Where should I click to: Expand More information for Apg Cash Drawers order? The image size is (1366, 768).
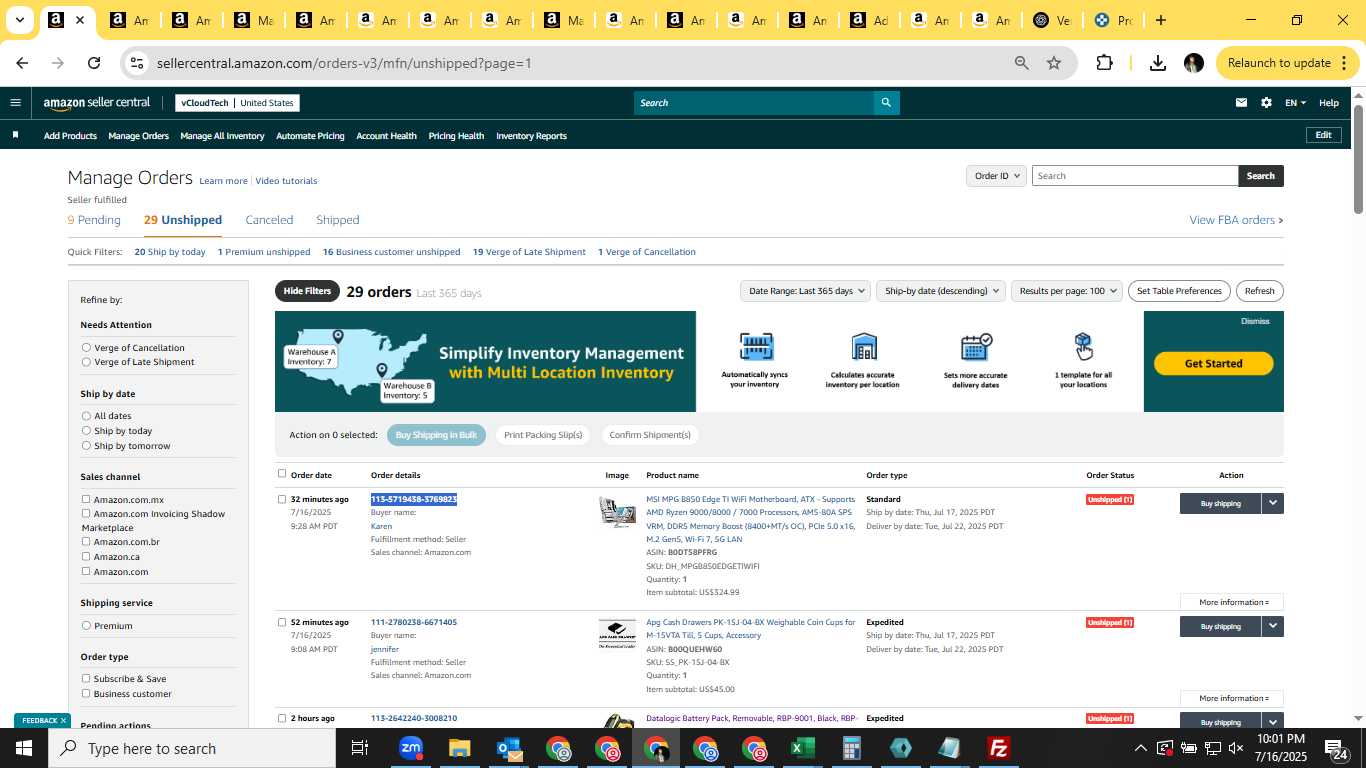click(1233, 698)
